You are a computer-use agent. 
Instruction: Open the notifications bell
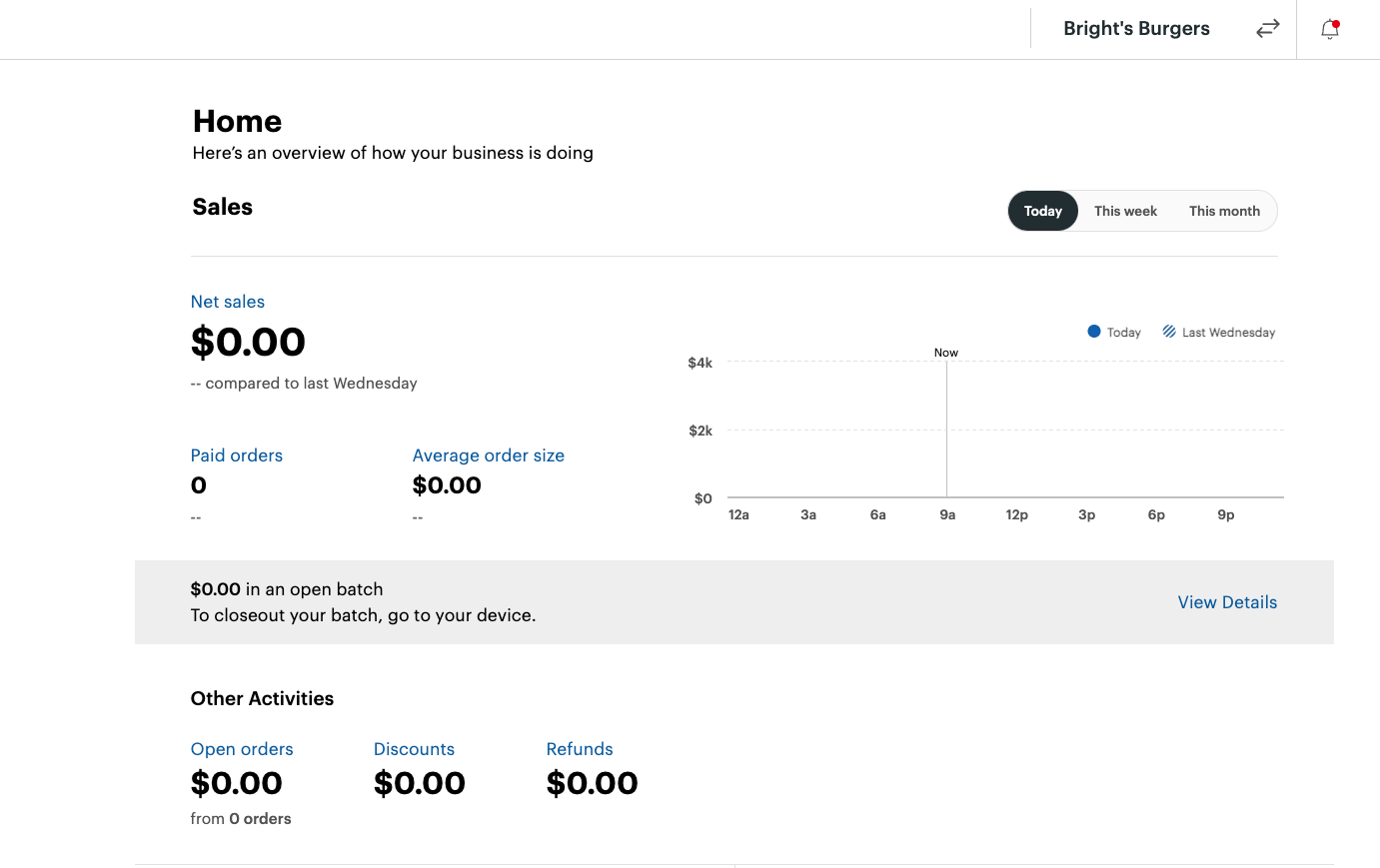pyautogui.click(x=1328, y=30)
